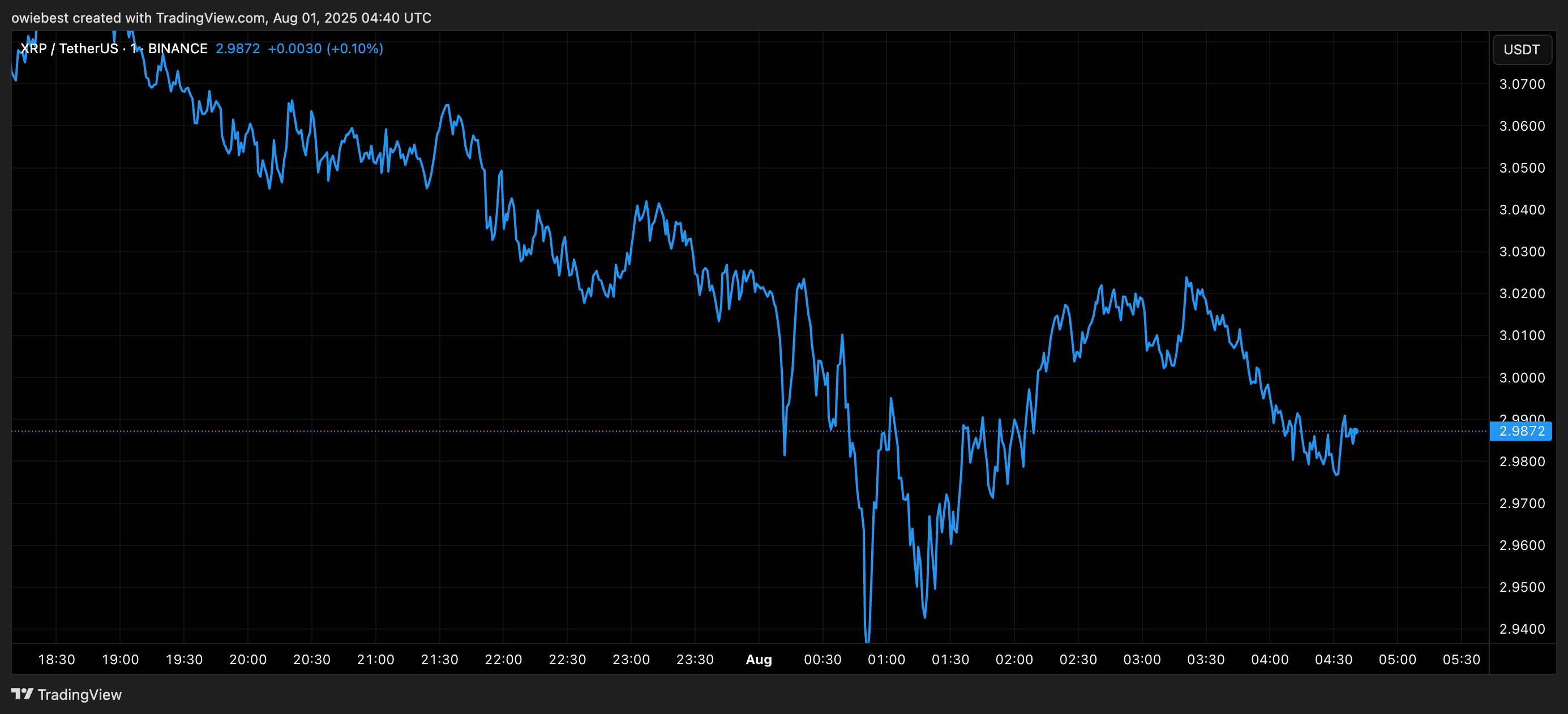Click the Aug date marker on time axis
This screenshot has width=1568, height=714.
[759, 660]
